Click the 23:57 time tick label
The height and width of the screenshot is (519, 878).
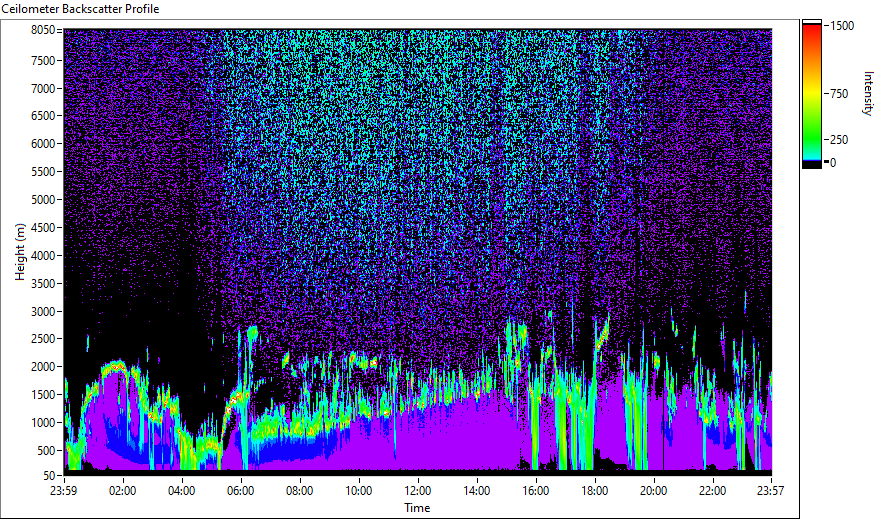(x=770, y=491)
